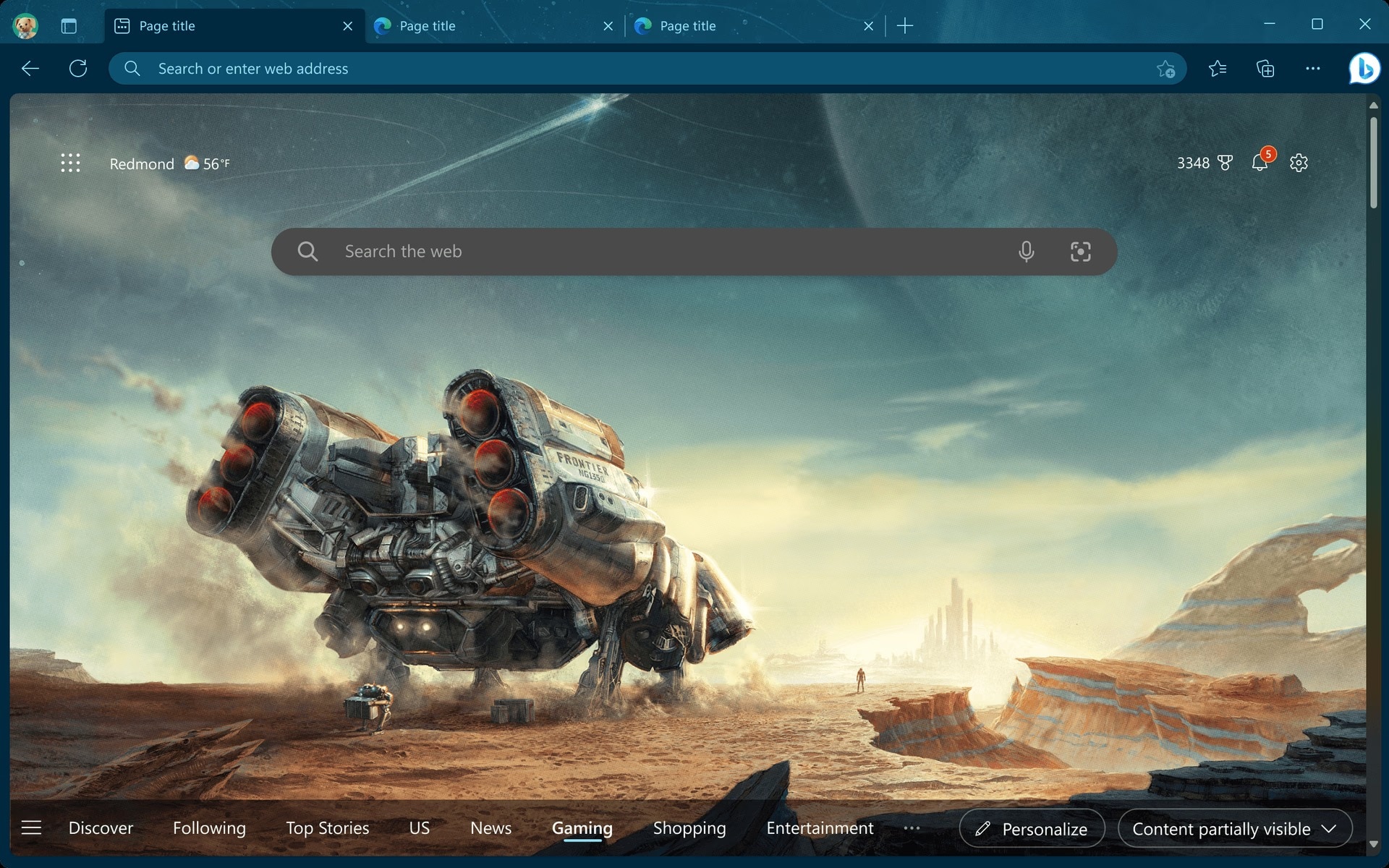Click the Collections icon in toolbar
Image resolution: width=1389 pixels, height=868 pixels.
coord(1265,69)
